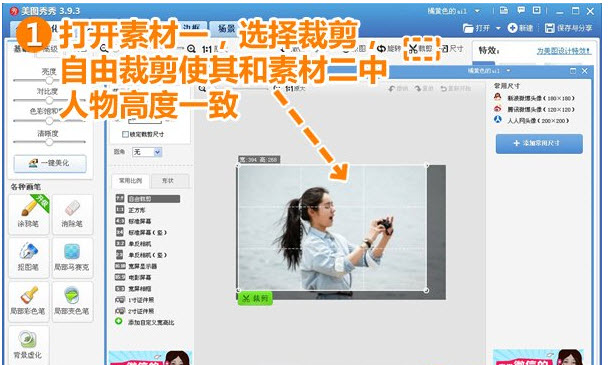612x365 pixels.
Task: Open the main window user account dropdown
Action: point(477,11)
